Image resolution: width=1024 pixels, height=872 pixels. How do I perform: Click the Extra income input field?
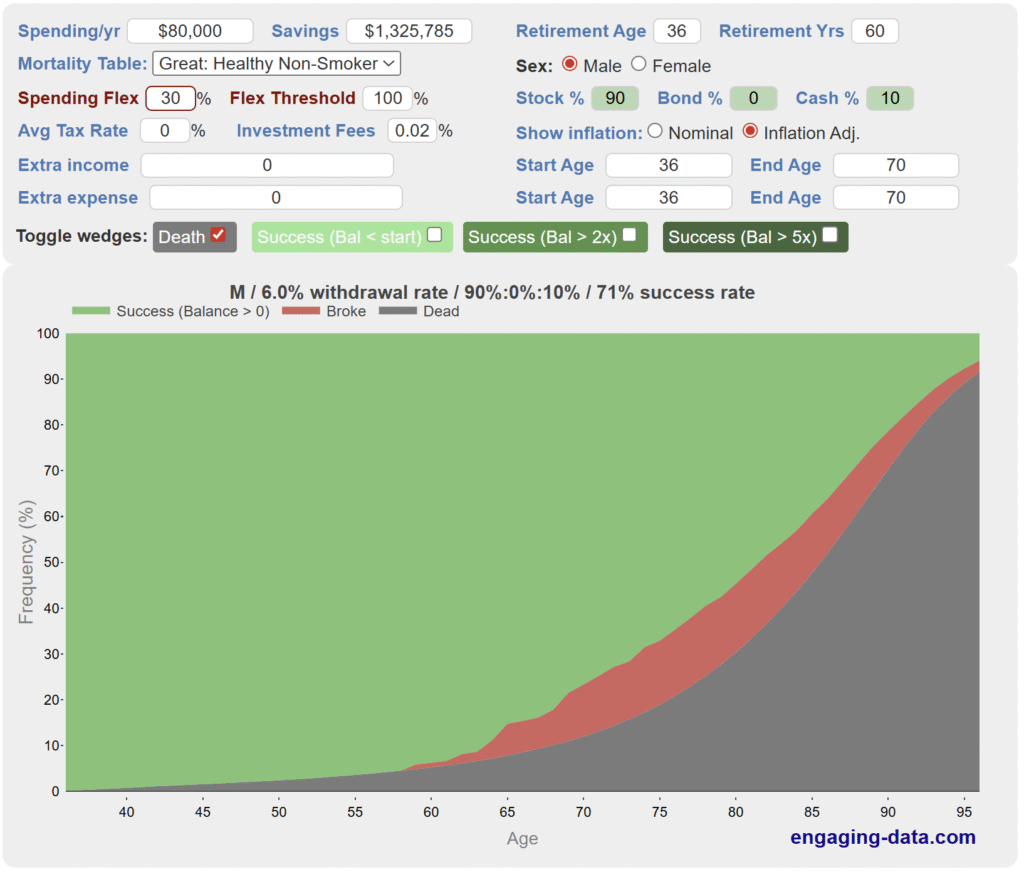pyautogui.click(x=267, y=165)
